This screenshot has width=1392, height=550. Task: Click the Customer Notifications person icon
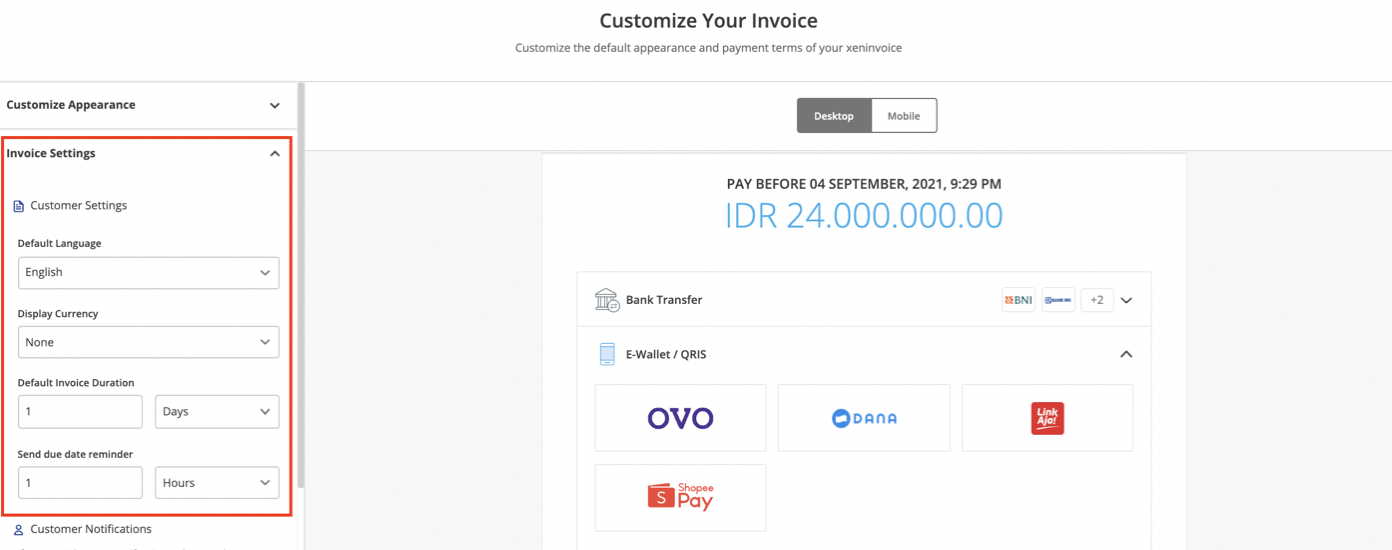pos(18,530)
